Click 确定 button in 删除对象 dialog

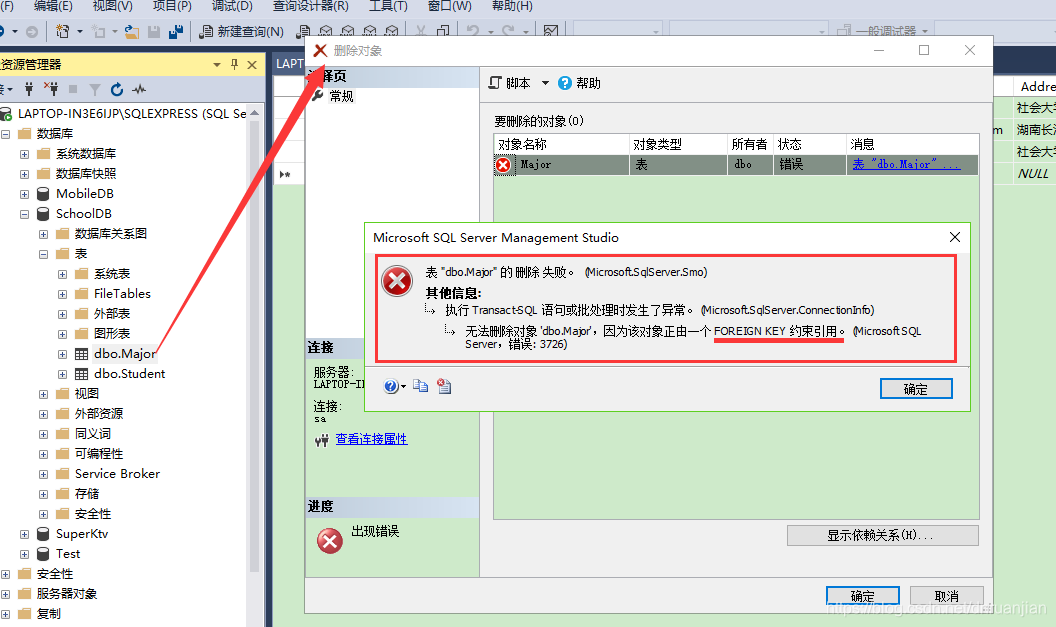tap(863, 596)
